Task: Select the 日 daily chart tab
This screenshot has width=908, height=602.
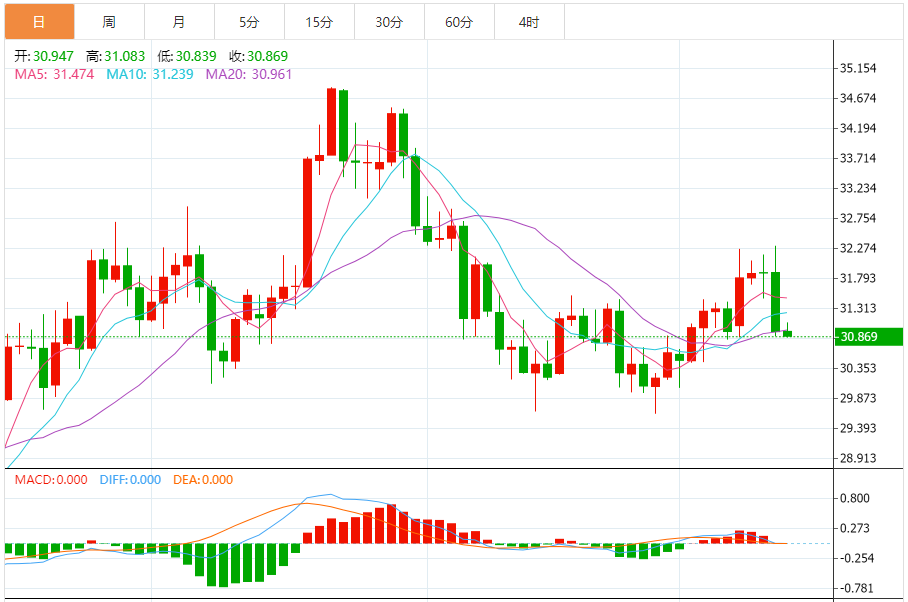Action: 39,22
